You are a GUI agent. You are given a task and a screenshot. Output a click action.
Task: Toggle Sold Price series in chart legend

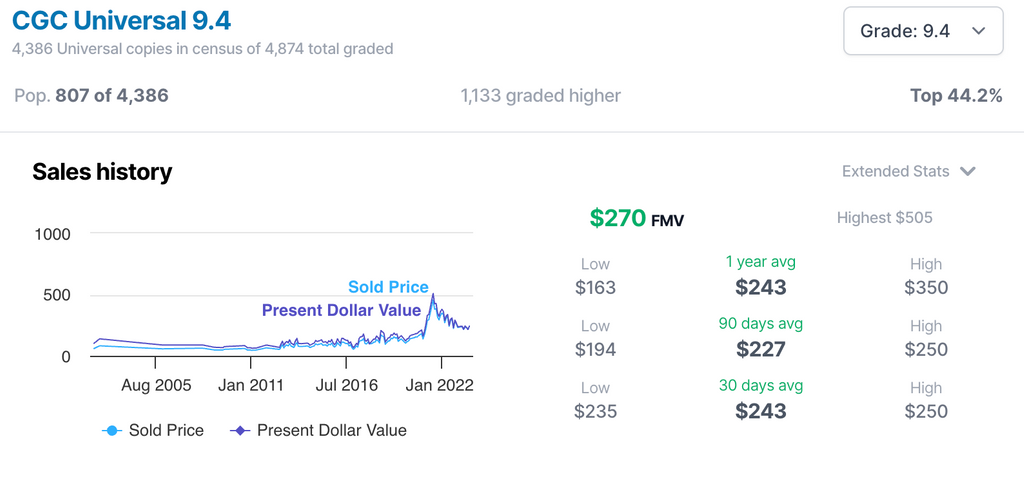[x=153, y=431]
